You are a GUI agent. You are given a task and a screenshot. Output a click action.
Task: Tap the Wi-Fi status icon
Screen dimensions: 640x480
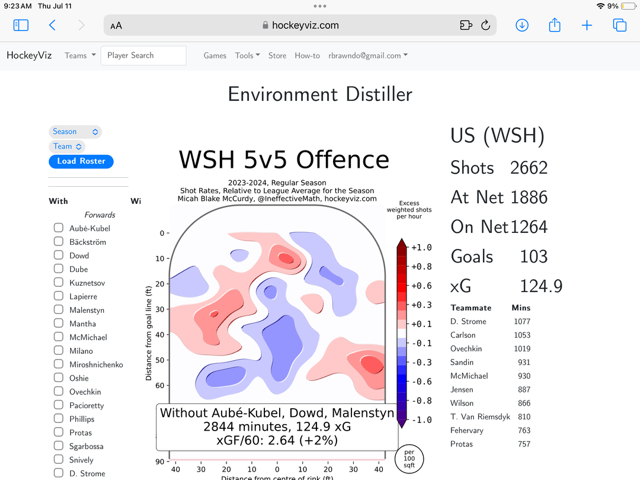[600, 6]
